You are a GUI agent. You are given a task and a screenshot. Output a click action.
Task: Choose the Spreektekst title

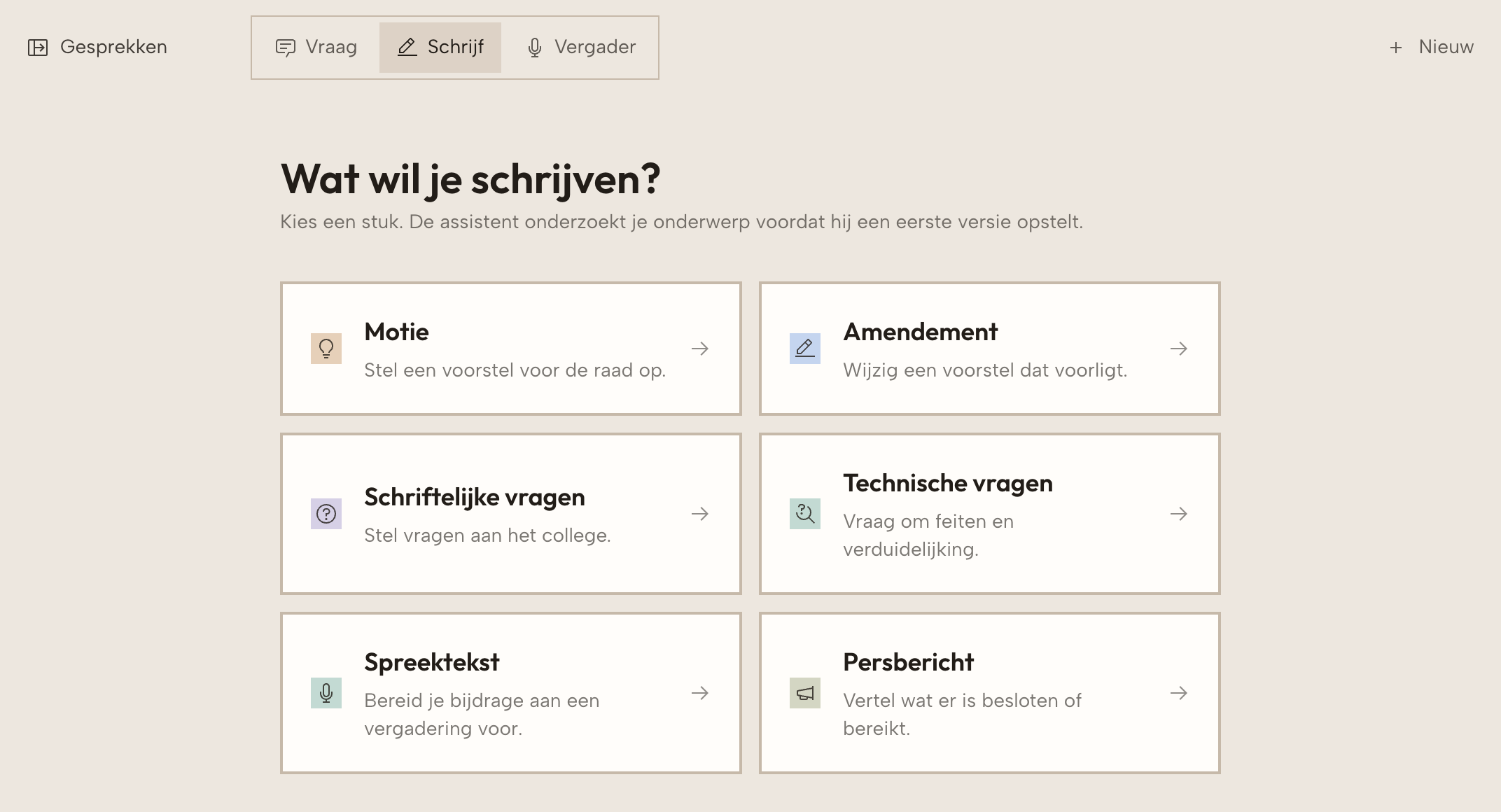pos(432,662)
